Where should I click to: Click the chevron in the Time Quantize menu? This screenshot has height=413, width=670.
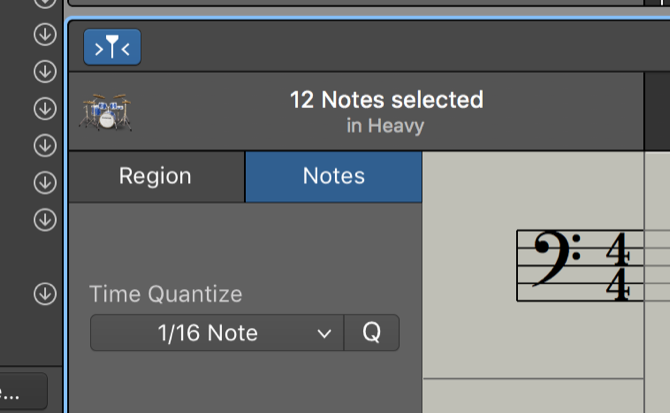[x=323, y=333]
